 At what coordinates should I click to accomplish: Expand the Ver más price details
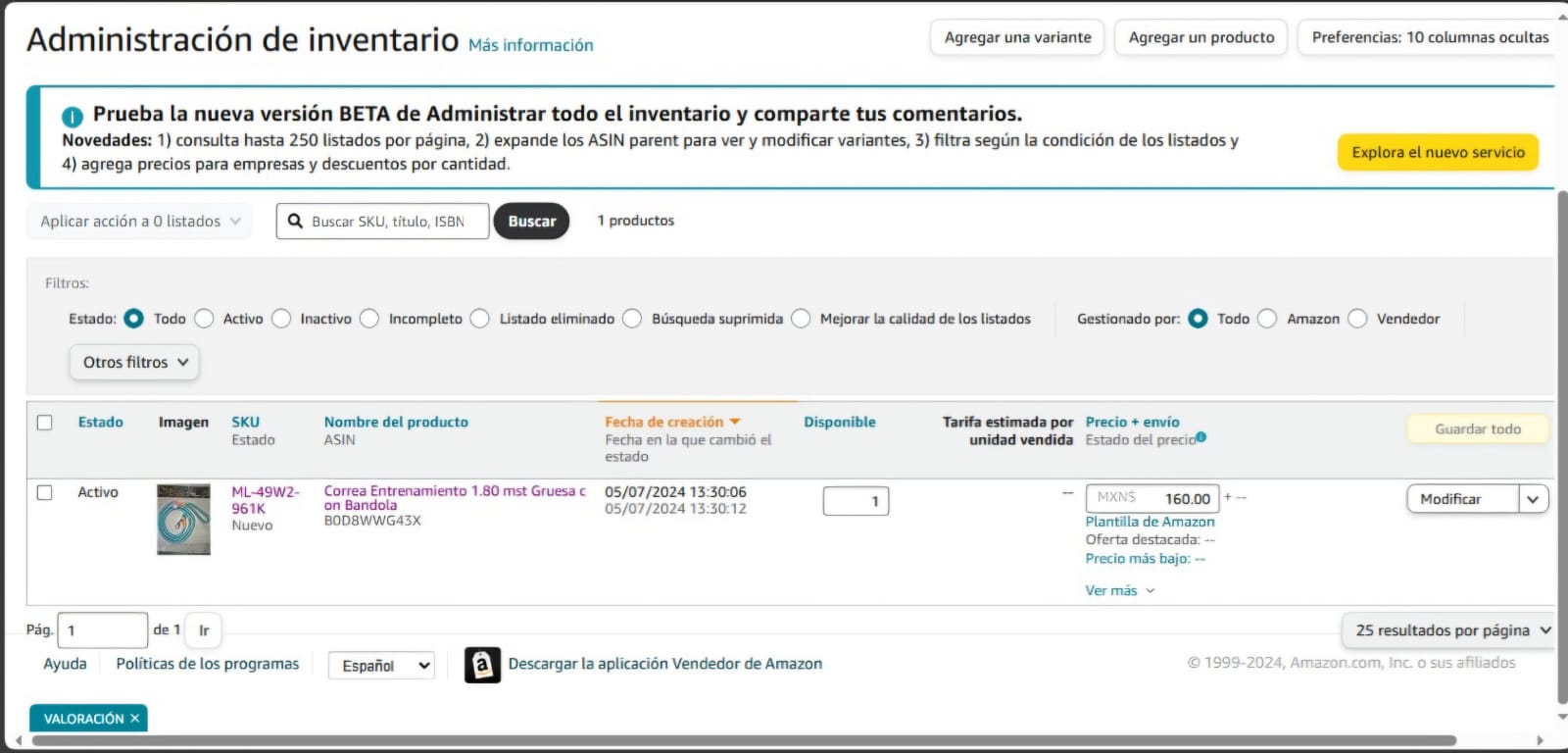(x=1120, y=591)
